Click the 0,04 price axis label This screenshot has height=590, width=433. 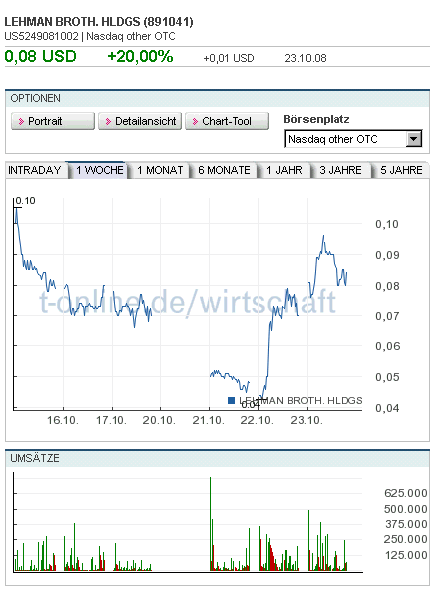[387, 408]
